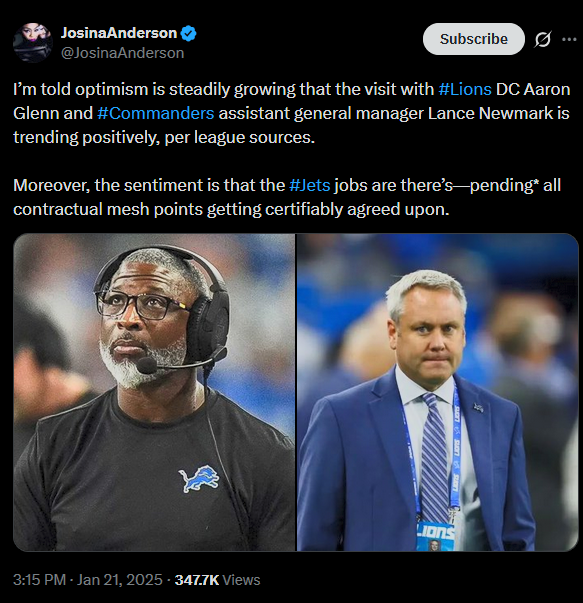The height and width of the screenshot is (603, 583).
Task: Click the word Views beside the count
Action: click(x=242, y=580)
